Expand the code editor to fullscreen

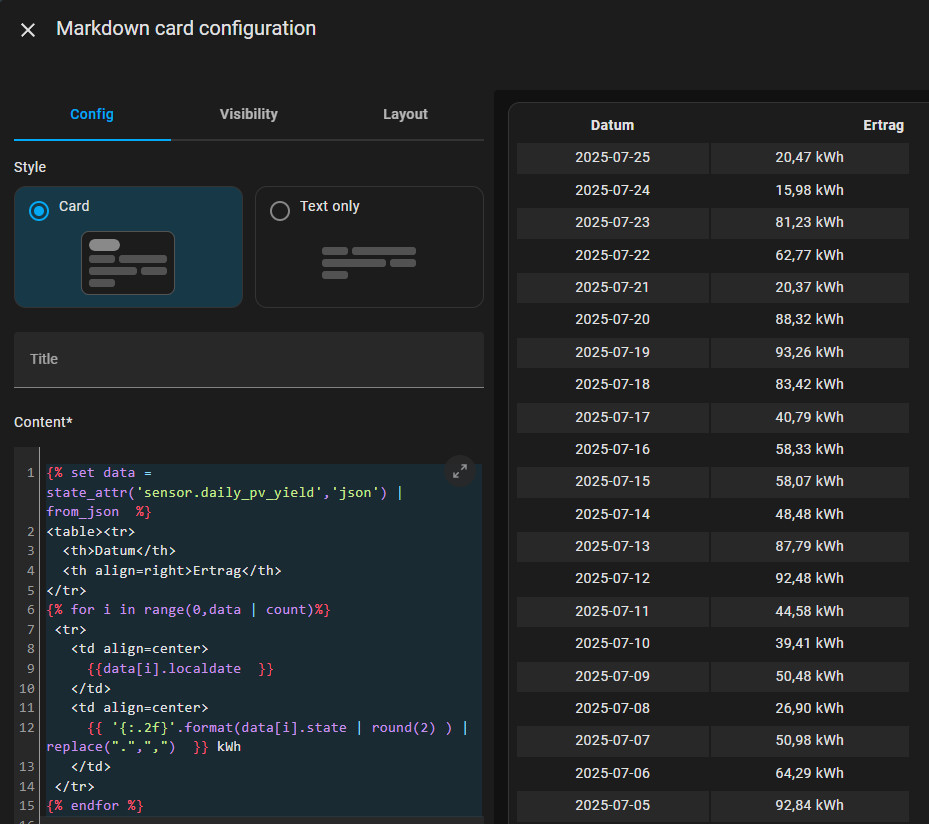pyautogui.click(x=459, y=471)
